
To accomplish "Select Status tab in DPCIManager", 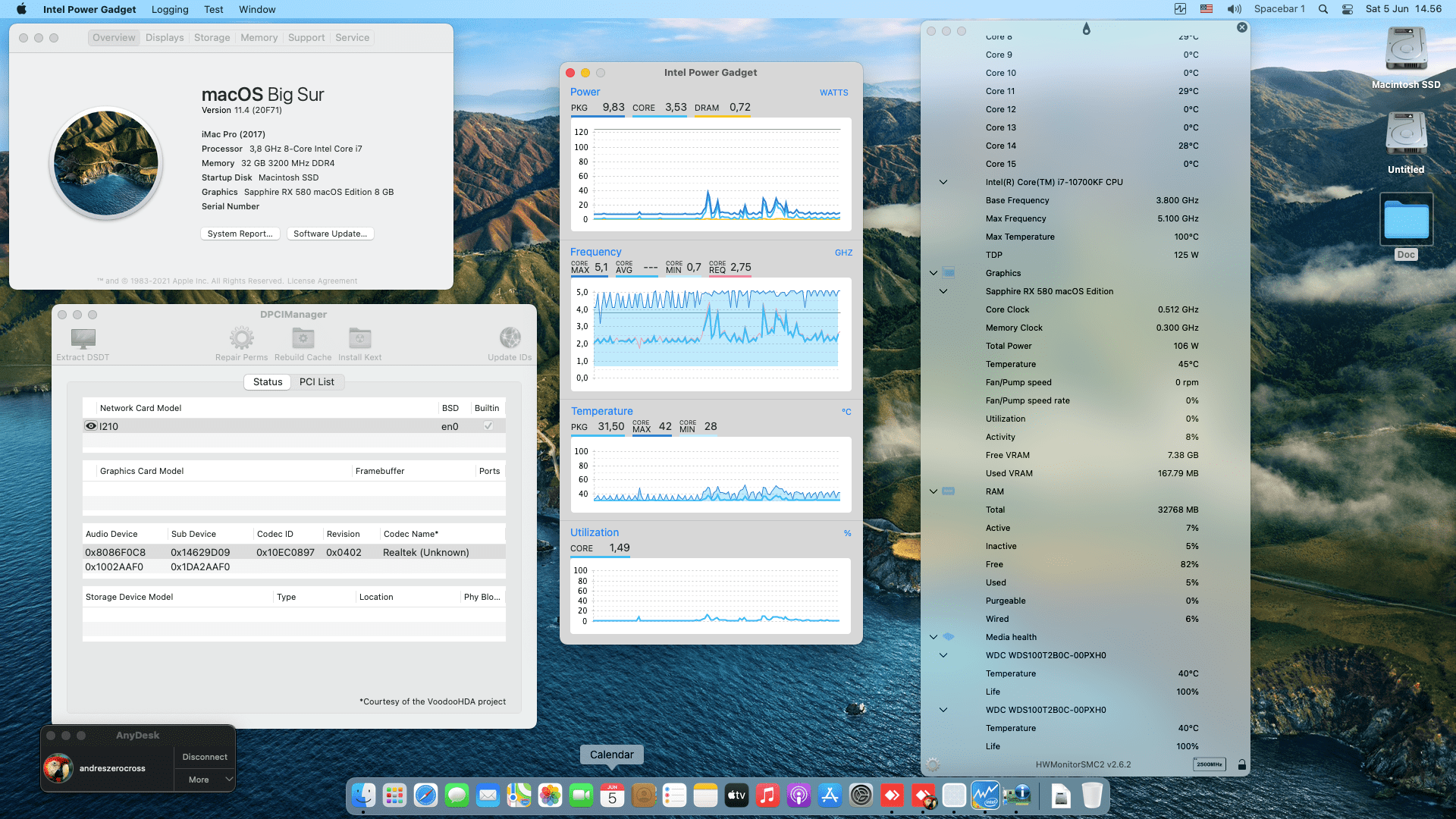I will pos(268,381).
